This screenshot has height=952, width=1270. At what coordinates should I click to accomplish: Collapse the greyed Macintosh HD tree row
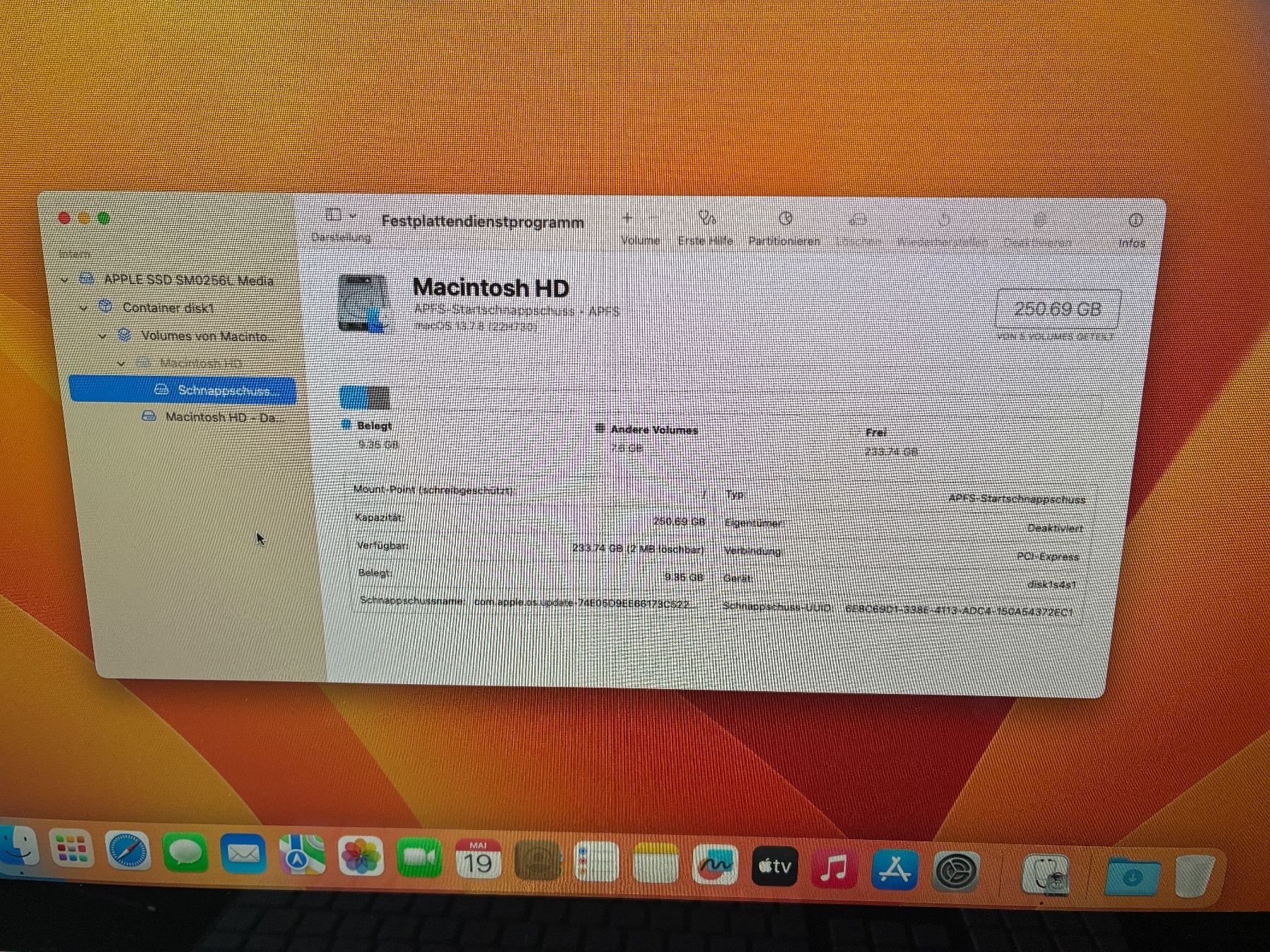(121, 363)
